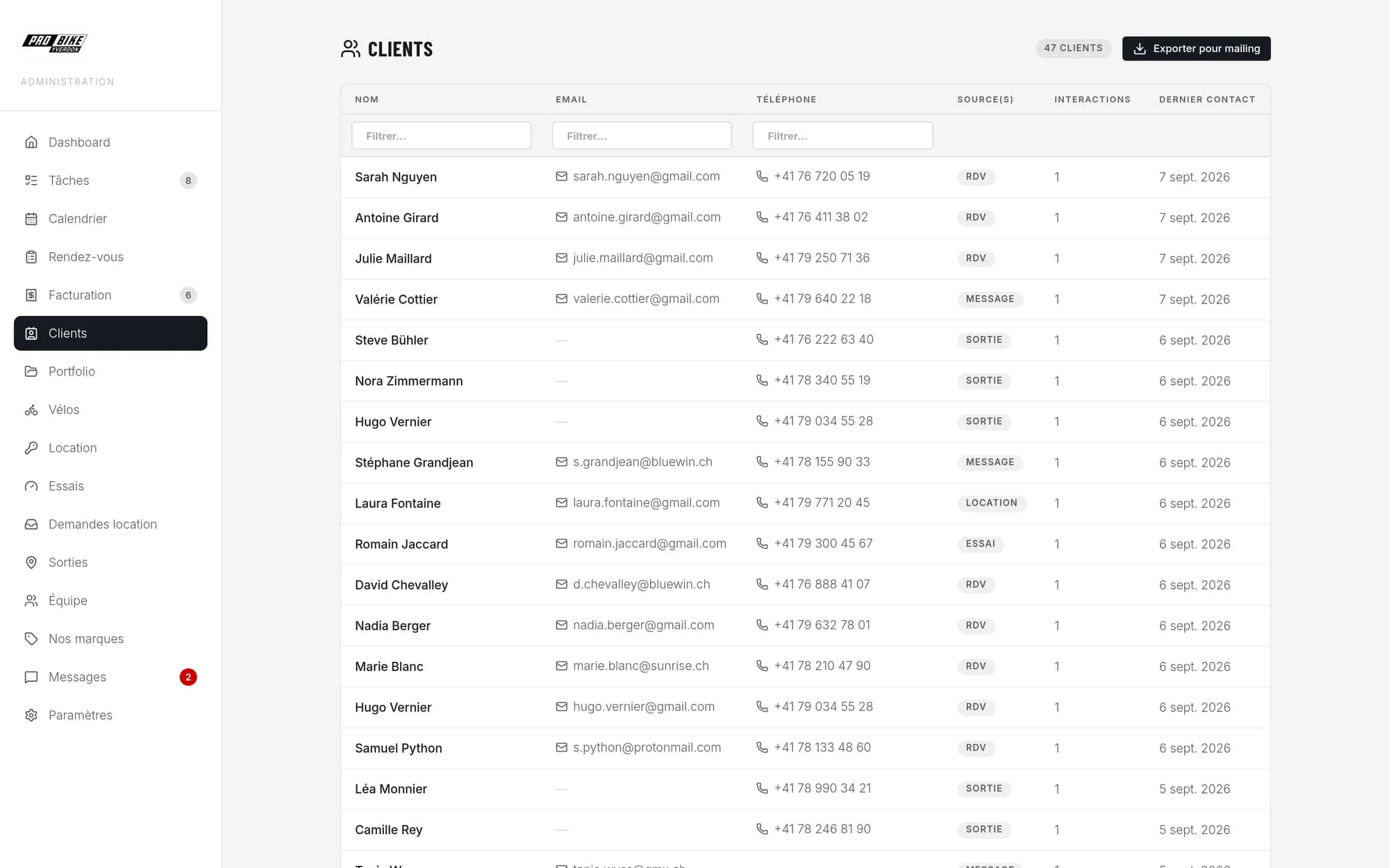Screen dimensions: 1389x868
Task: Open julie.maillard@gmail.com email link
Action: [x=642, y=258]
